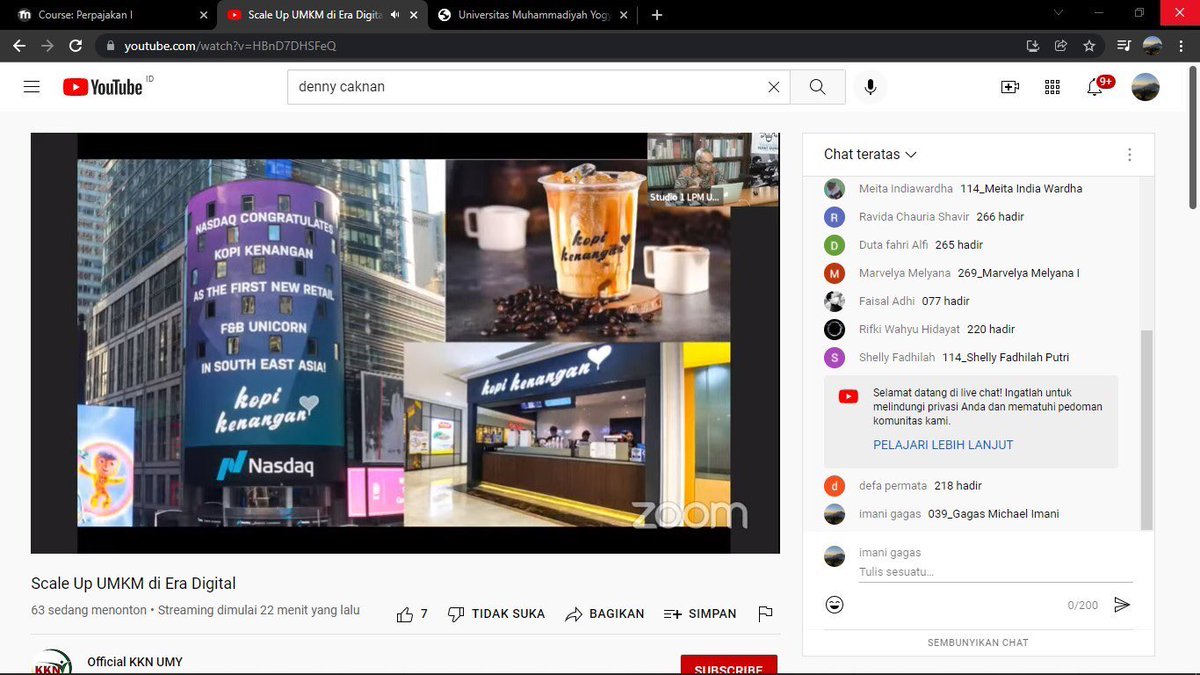1200x675 pixels.
Task: Go forward in the browser
Action: pos(47,46)
